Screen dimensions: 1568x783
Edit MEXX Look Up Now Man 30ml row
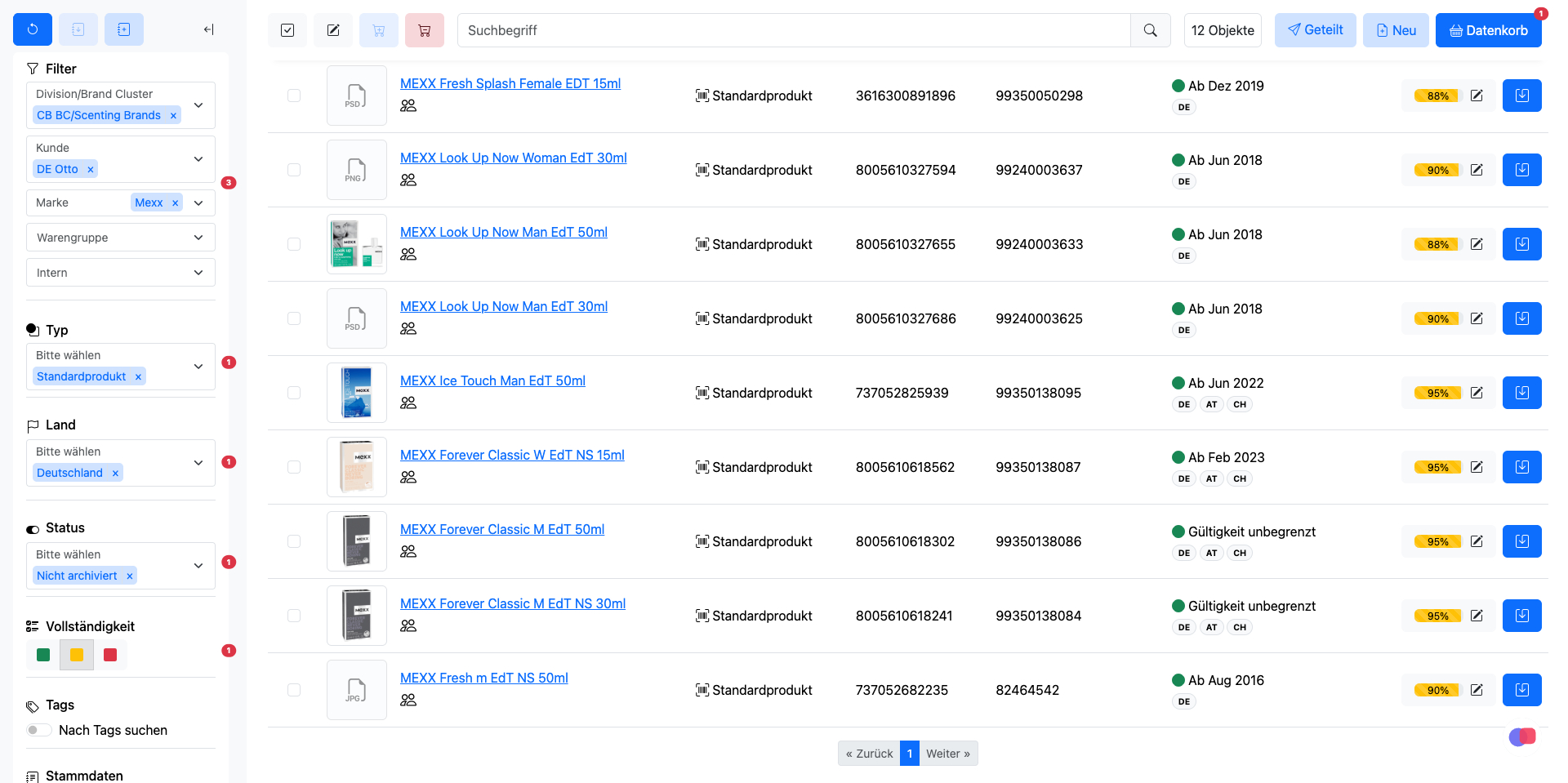coord(1477,318)
